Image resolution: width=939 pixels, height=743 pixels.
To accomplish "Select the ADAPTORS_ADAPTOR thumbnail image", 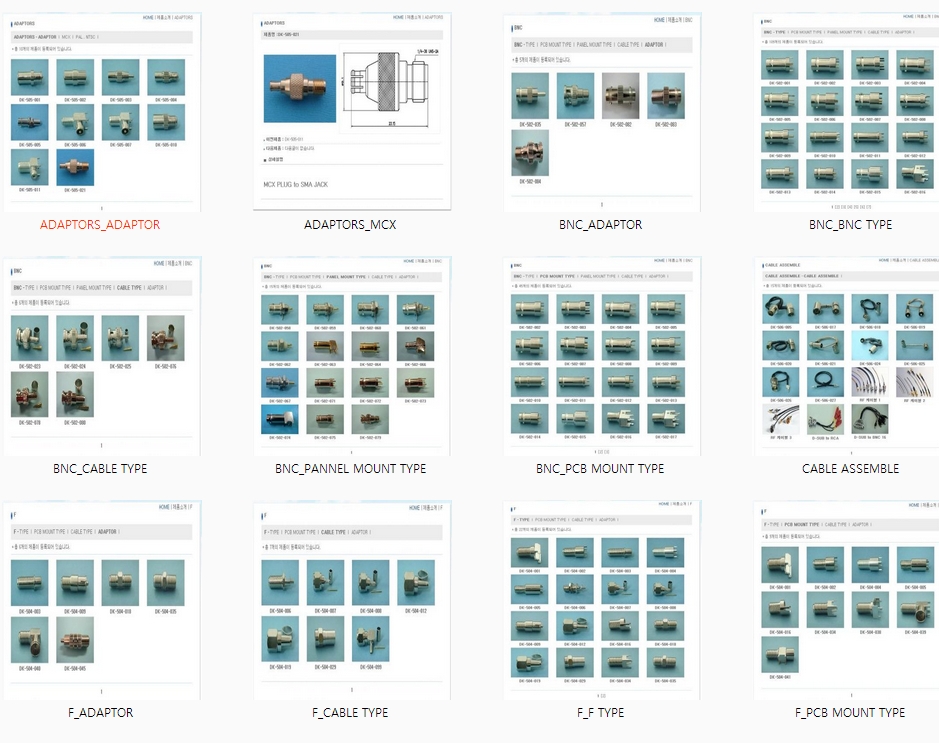I will point(100,112).
